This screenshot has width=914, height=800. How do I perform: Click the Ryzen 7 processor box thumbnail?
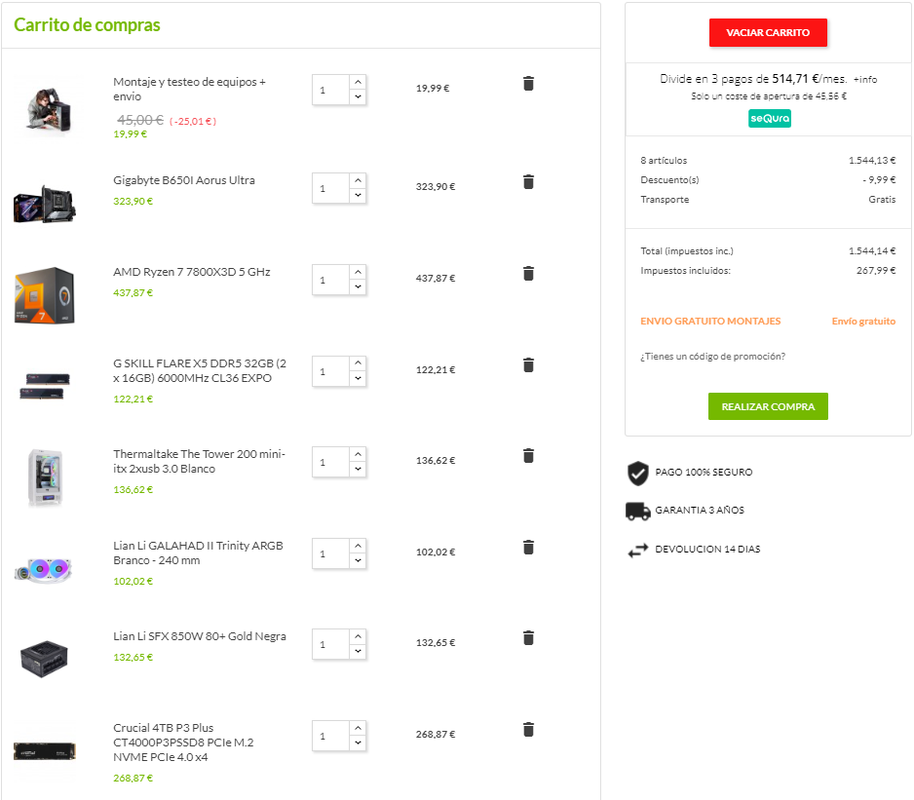pyautogui.click(x=44, y=295)
